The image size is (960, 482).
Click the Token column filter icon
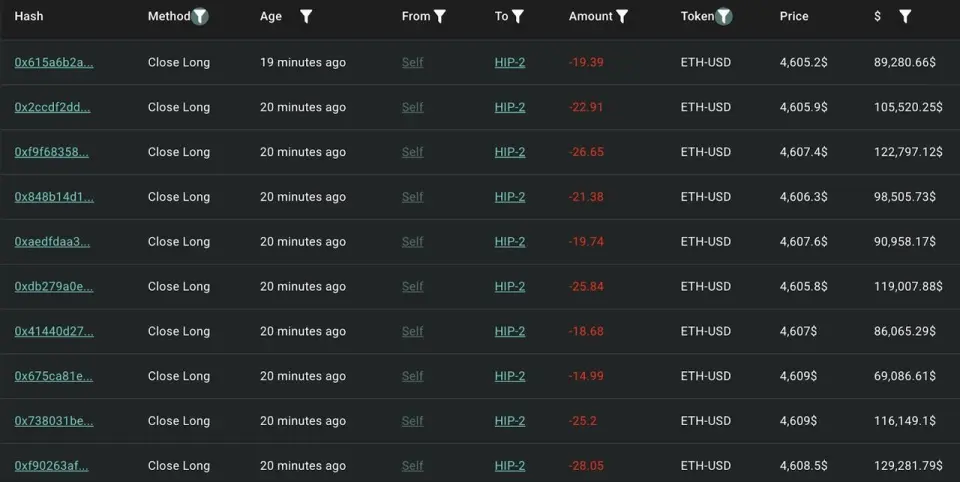(724, 16)
